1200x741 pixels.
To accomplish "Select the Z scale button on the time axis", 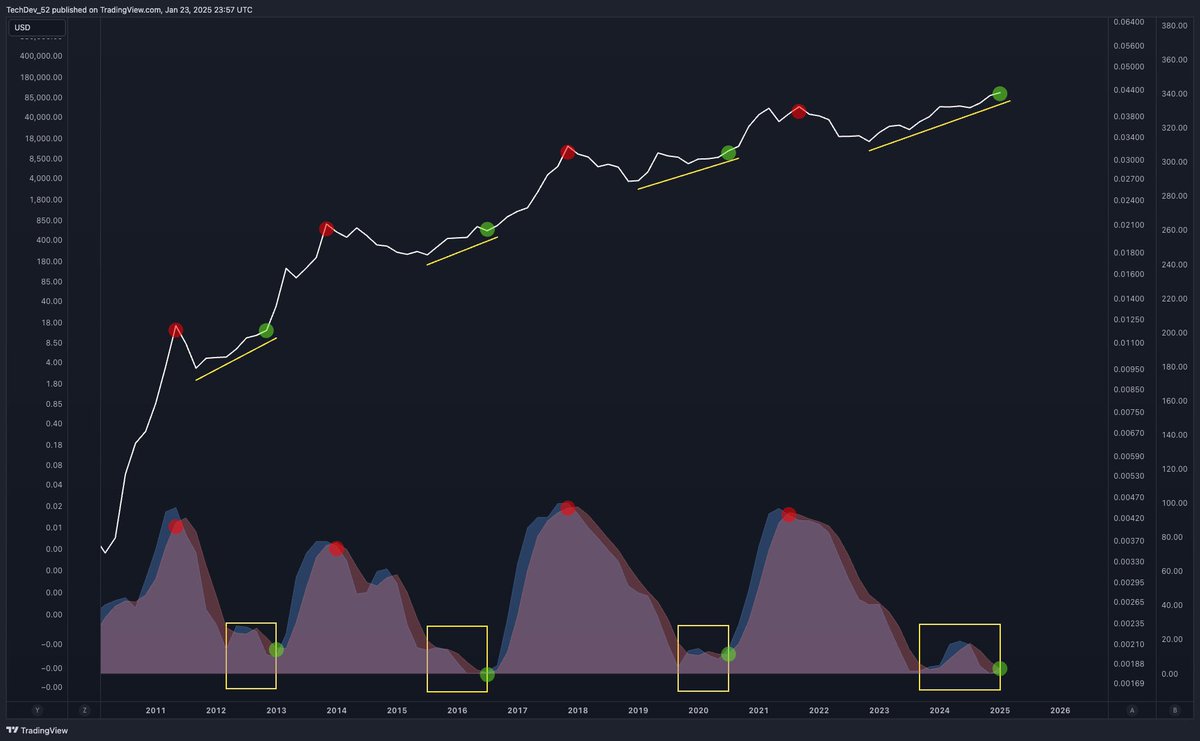I will pos(84,708).
